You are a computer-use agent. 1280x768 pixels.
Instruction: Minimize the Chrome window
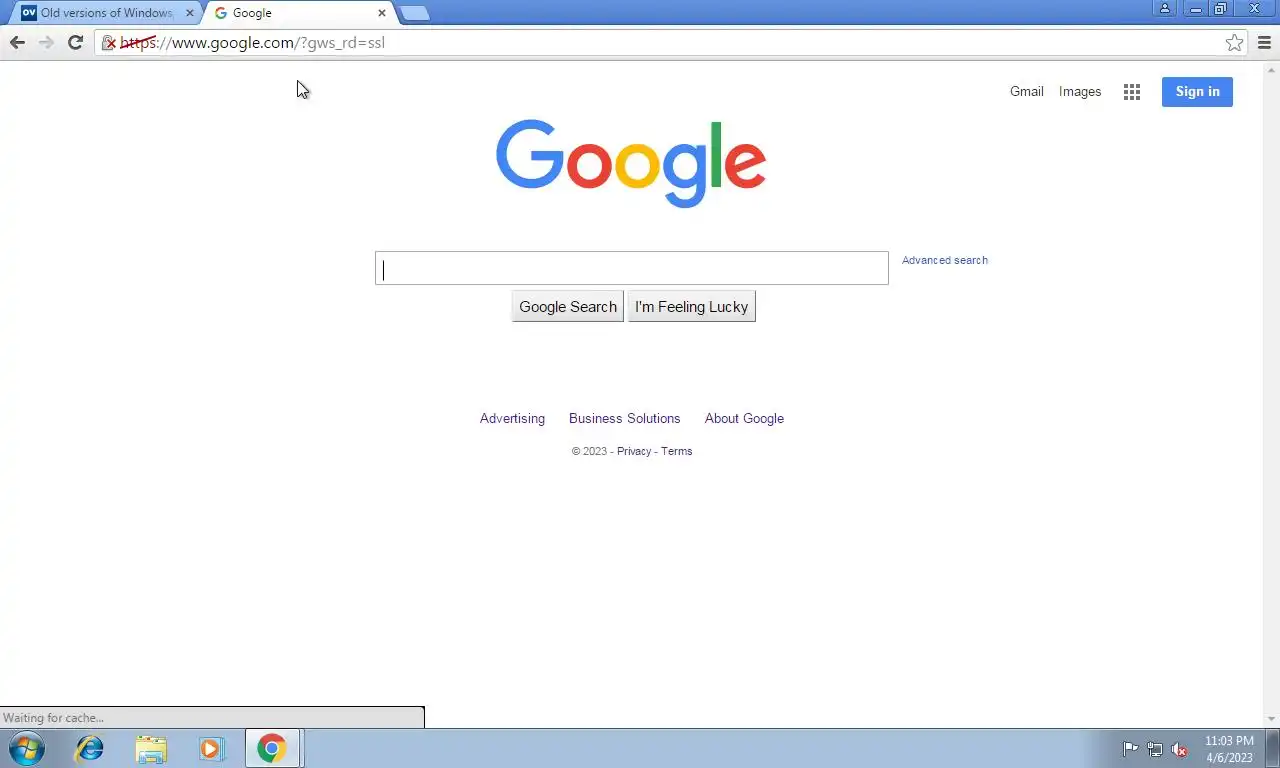1195,8
